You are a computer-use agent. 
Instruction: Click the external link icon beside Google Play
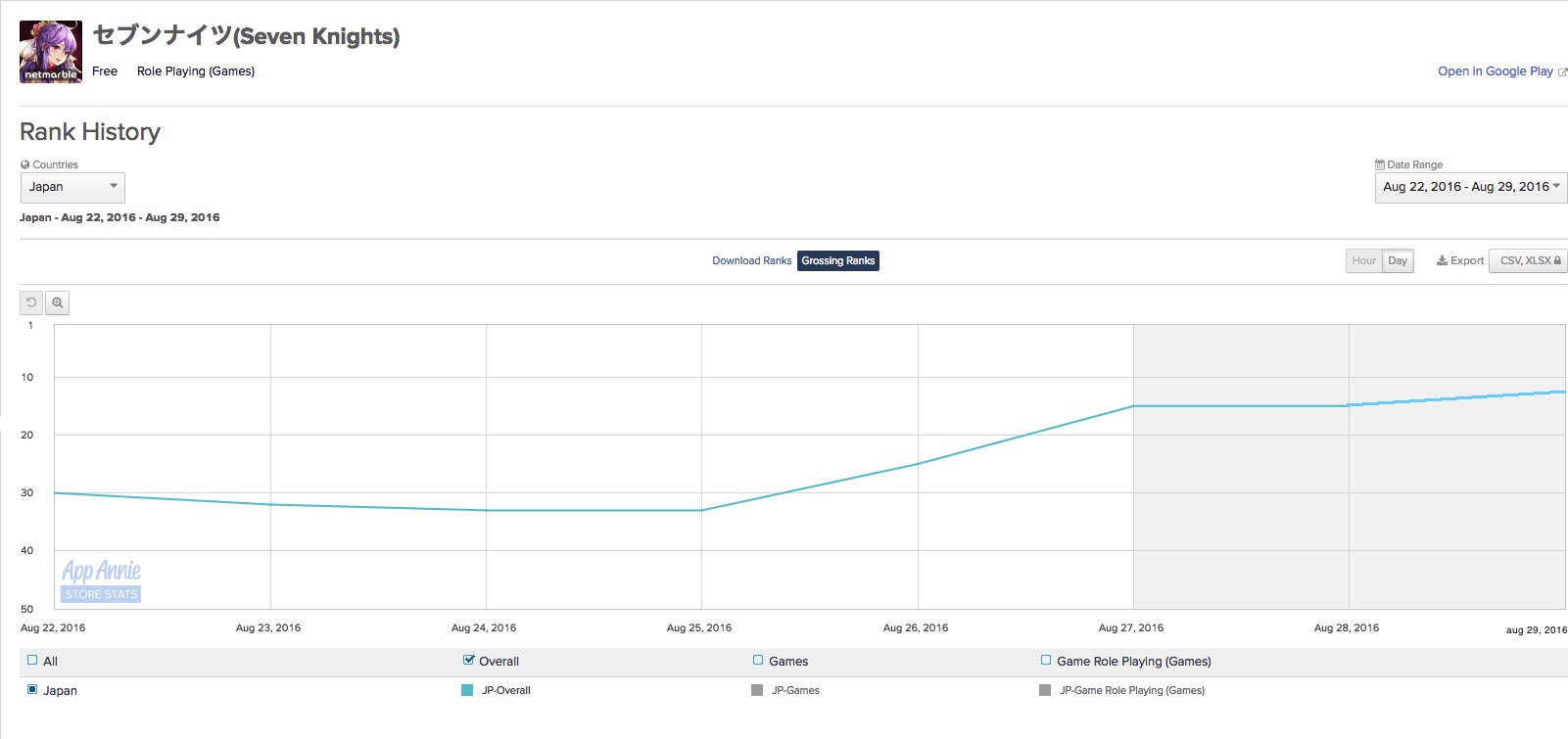click(1562, 72)
